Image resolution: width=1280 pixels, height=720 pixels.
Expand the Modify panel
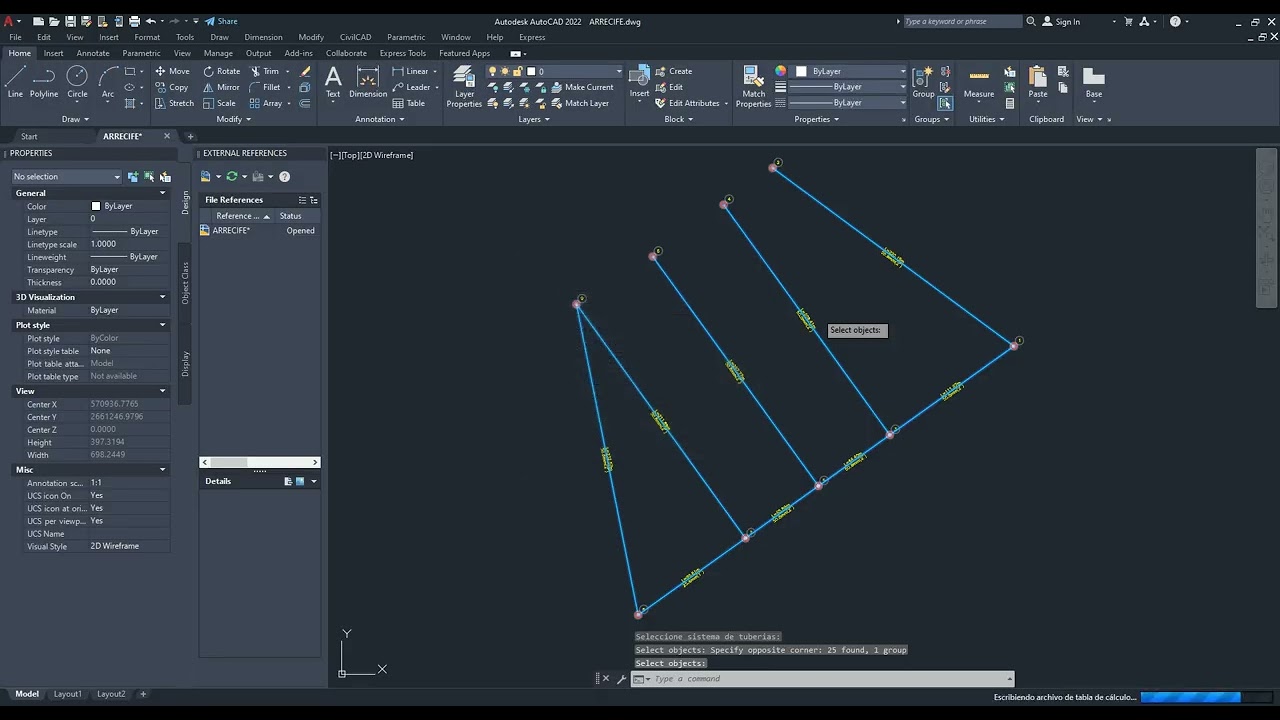tap(235, 119)
